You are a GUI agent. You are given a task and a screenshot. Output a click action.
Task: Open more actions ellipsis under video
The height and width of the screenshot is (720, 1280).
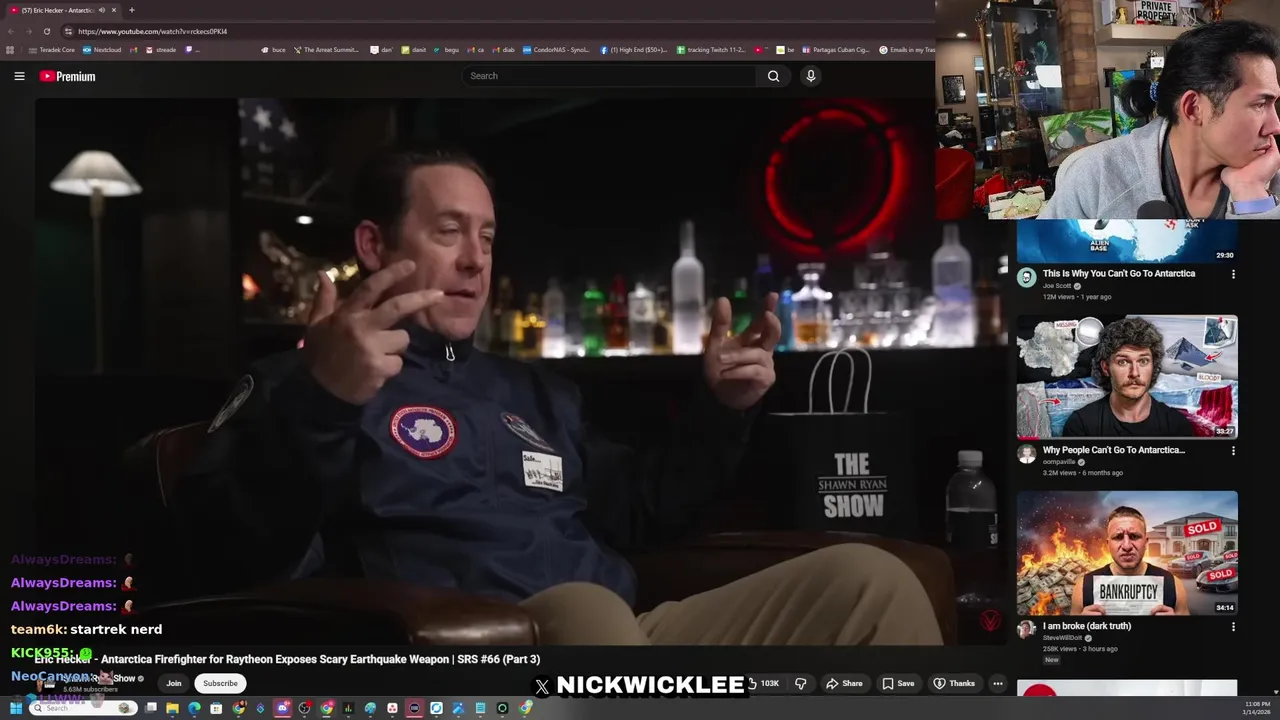[x=997, y=683]
